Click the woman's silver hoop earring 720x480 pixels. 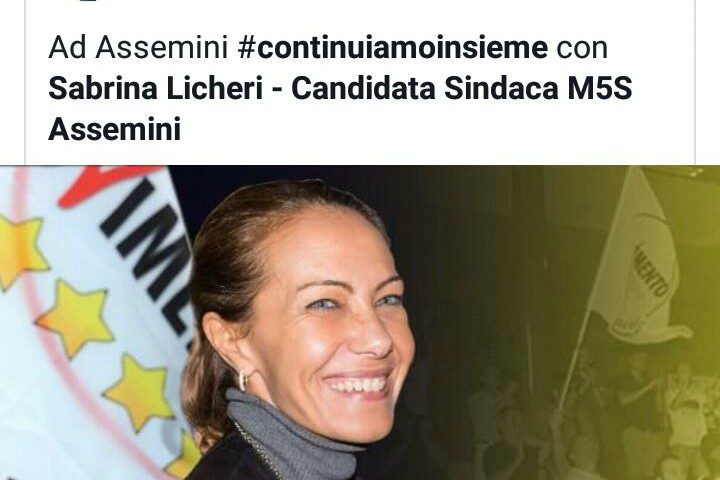[x=244, y=379]
